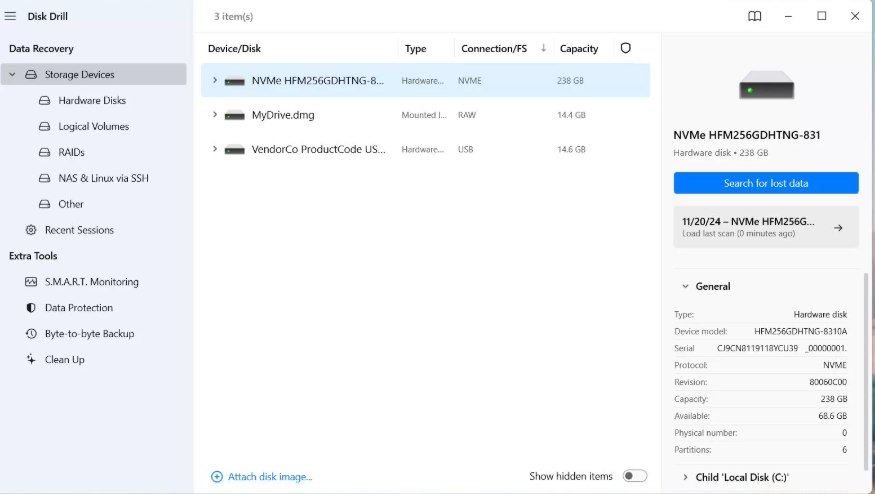Load last scan session from 11/20/24
The image size is (875, 494).
coord(765,227)
